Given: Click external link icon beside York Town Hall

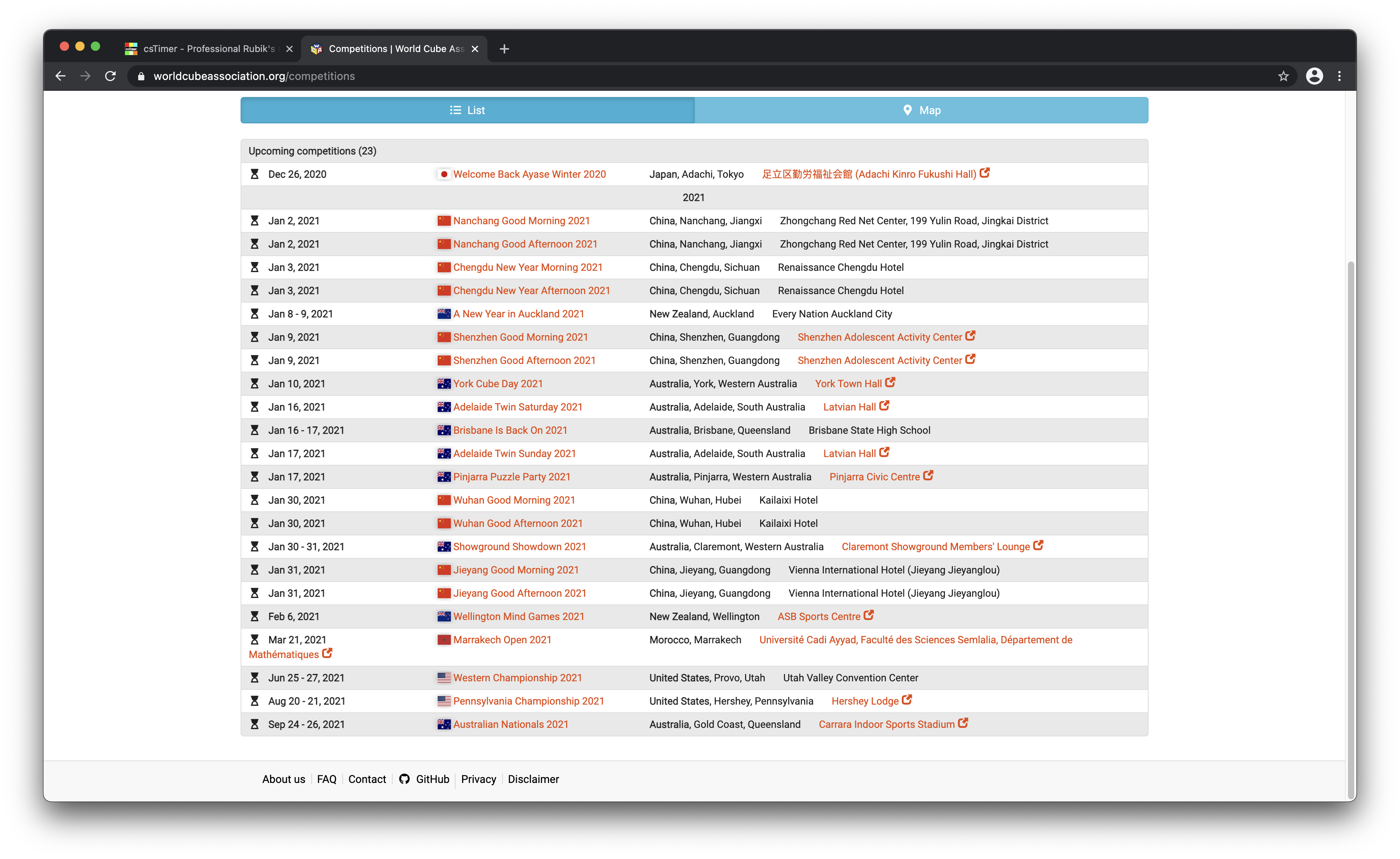Looking at the screenshot, I should (891, 382).
